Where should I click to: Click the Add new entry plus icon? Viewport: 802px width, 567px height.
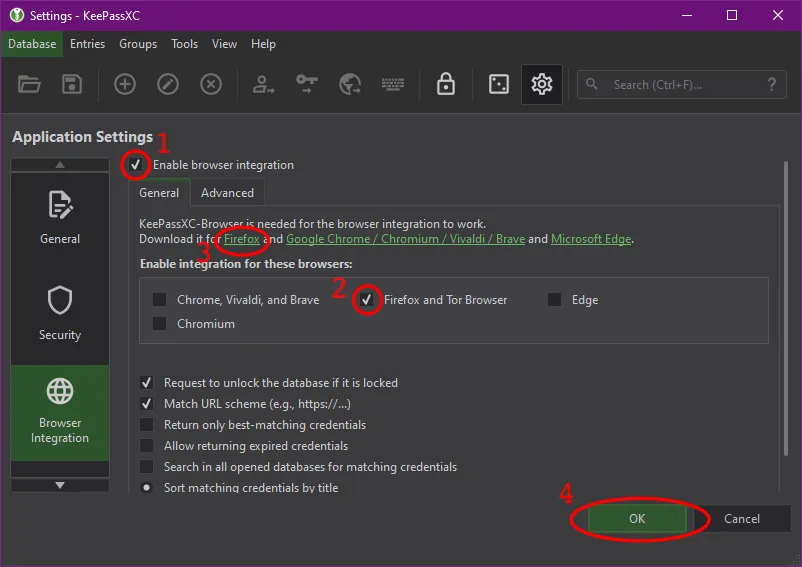coord(125,84)
